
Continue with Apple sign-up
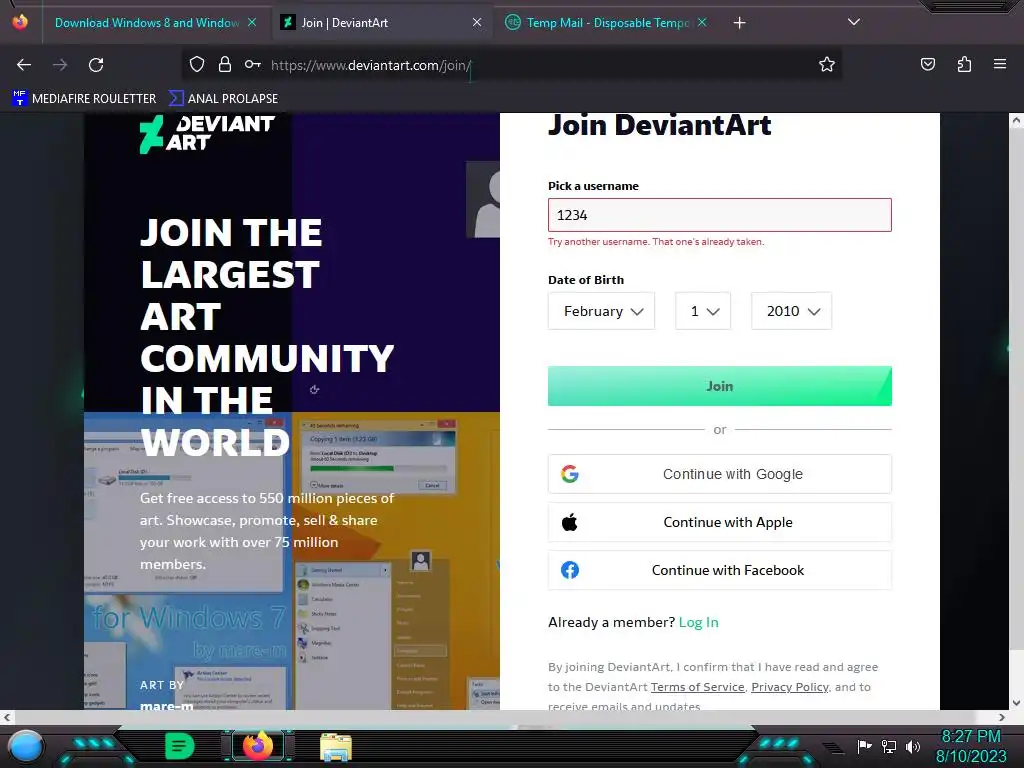pyautogui.click(x=720, y=522)
